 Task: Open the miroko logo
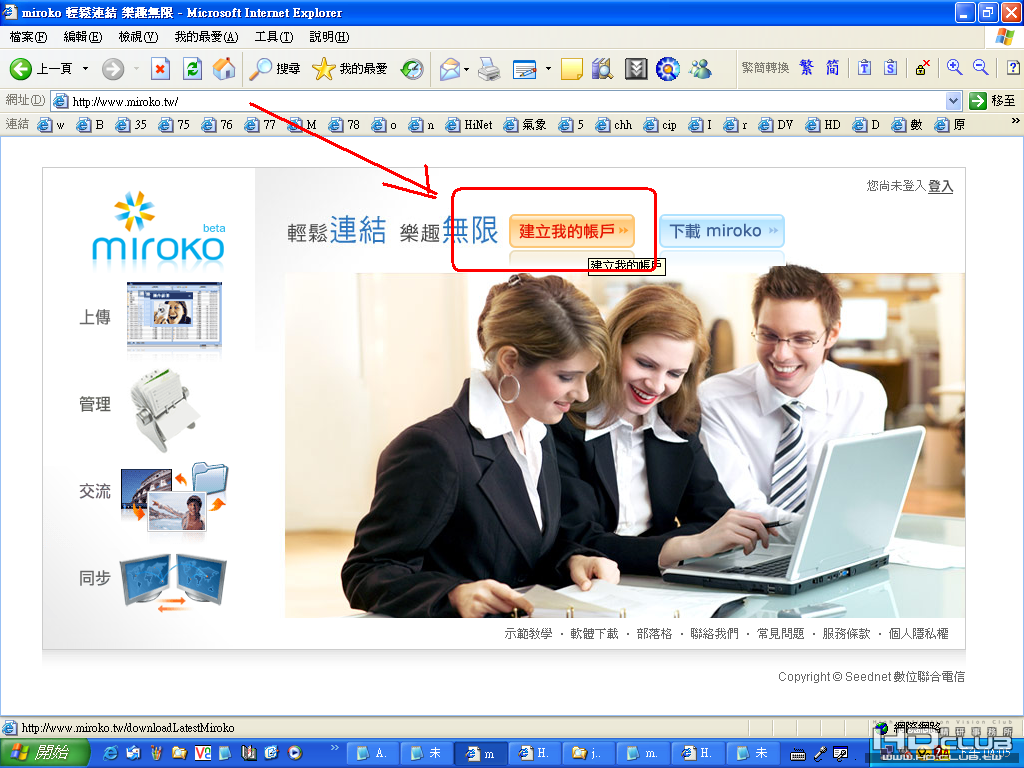point(158,231)
